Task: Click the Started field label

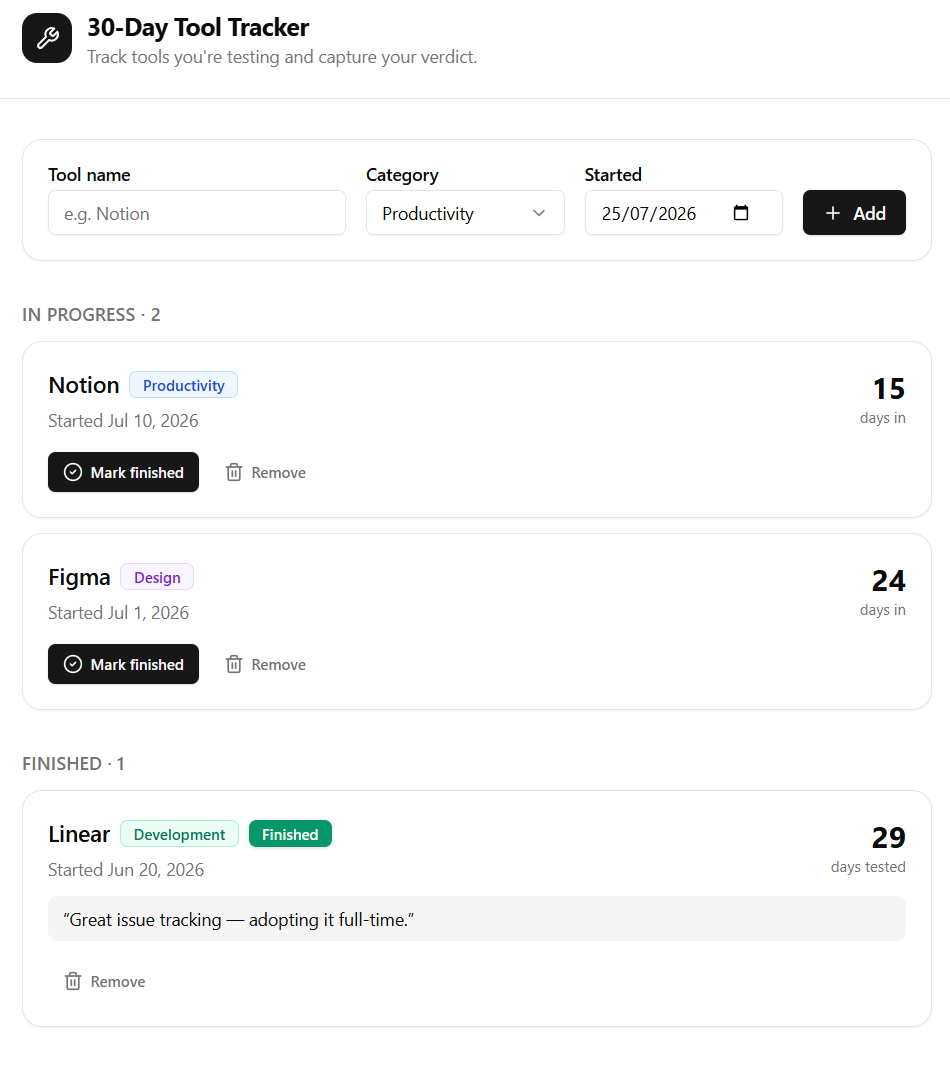Action: [613, 175]
